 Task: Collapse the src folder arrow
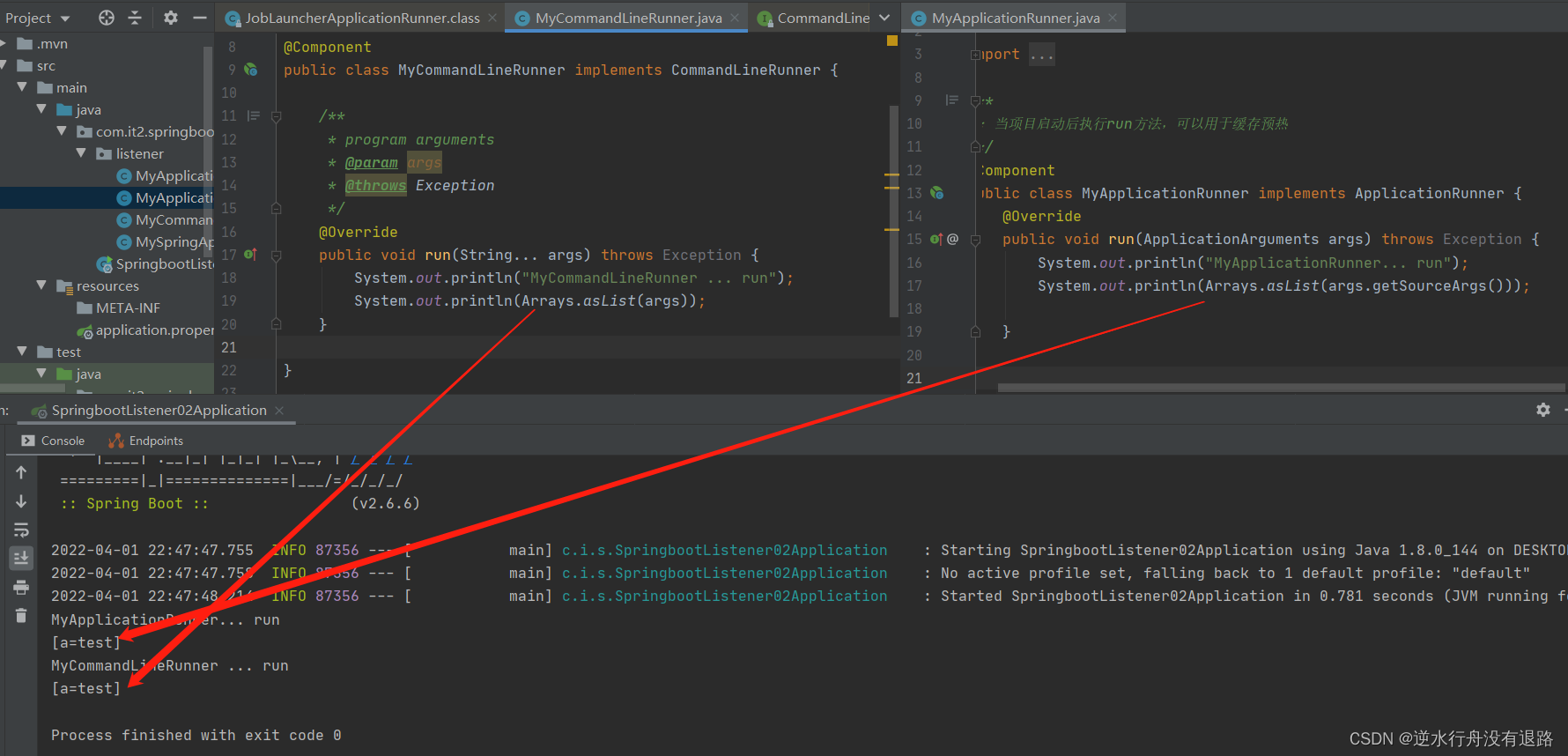pos(5,66)
